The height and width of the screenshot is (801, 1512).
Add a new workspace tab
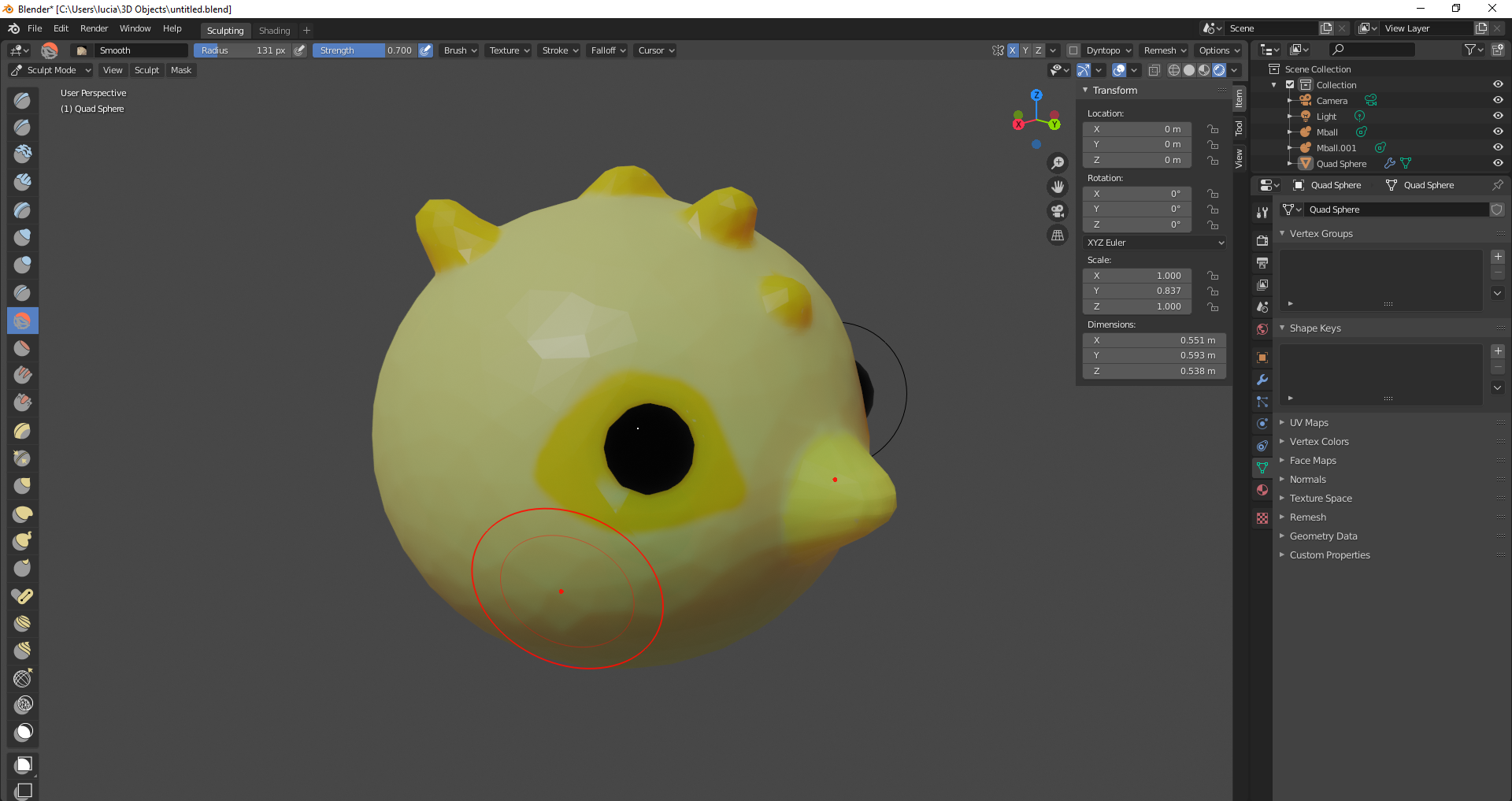[306, 31]
